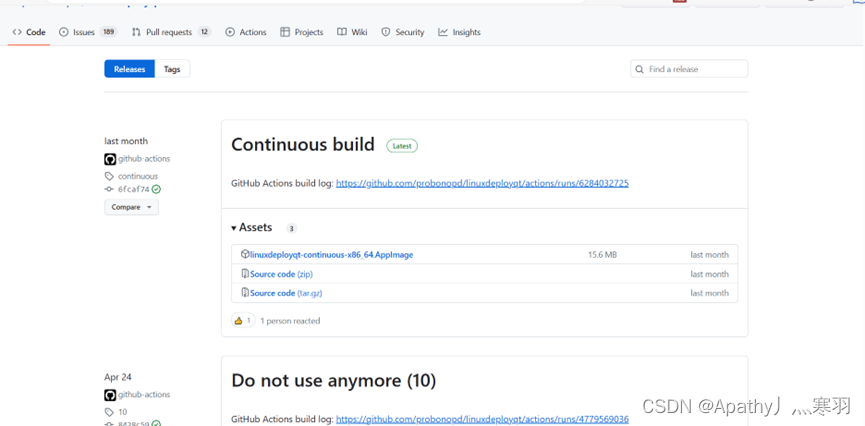Click the Code brackets icon
This screenshot has width=865, height=426.
pos(17,32)
